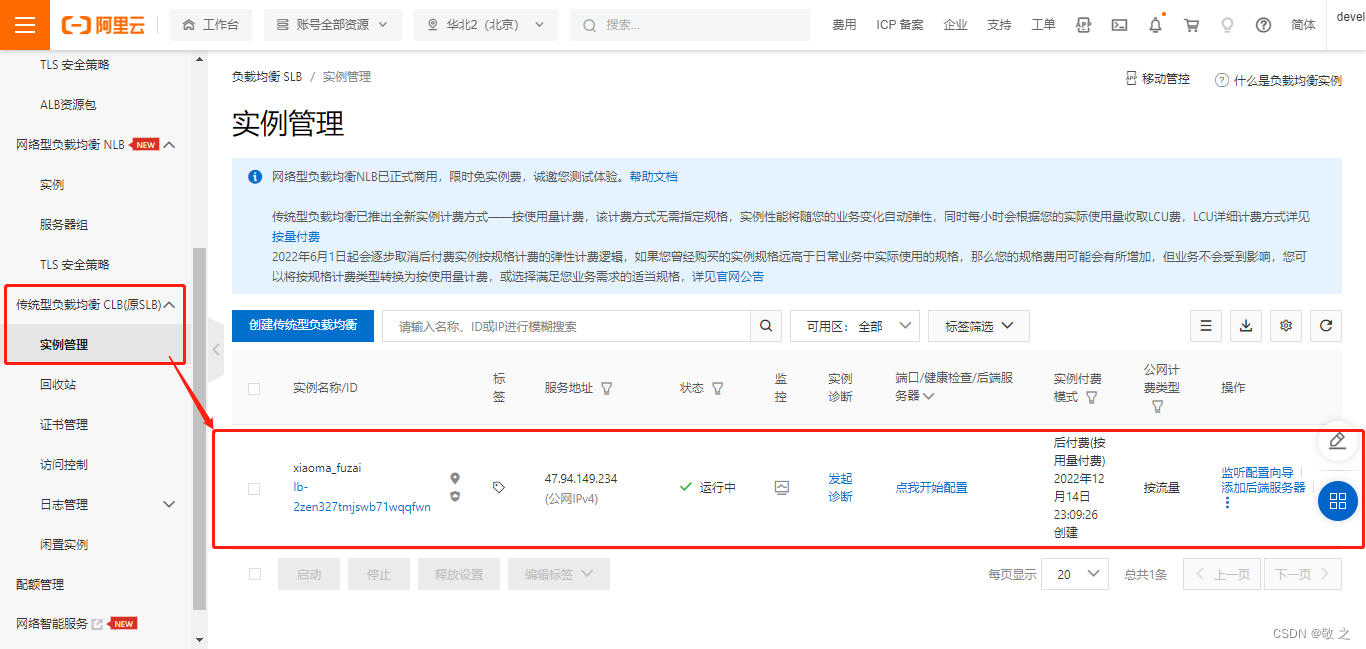Filter by status funnel icon
The height and width of the screenshot is (649, 1366).
717,388
